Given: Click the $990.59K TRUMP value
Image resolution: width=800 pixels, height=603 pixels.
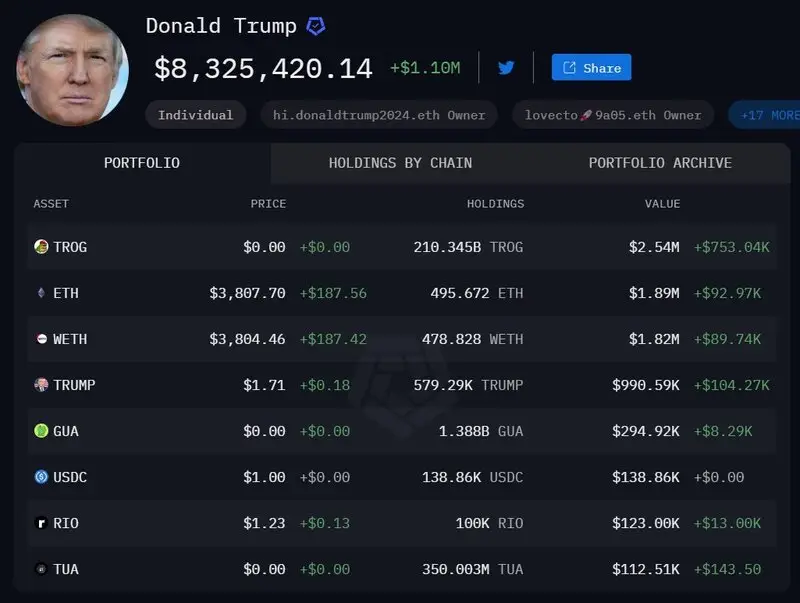Looking at the screenshot, I should pyautogui.click(x=646, y=385).
